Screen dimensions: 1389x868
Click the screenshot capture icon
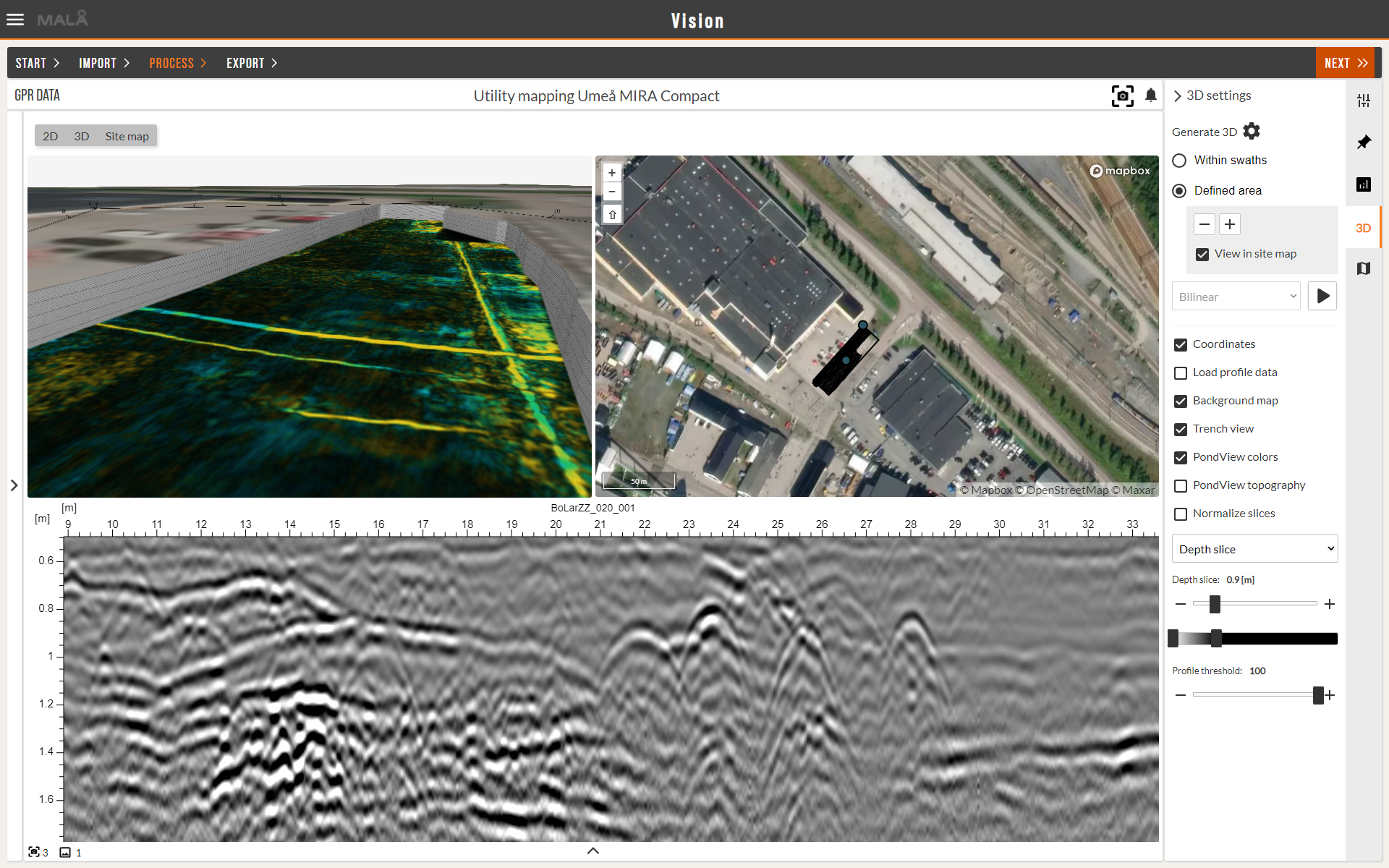tap(1122, 95)
